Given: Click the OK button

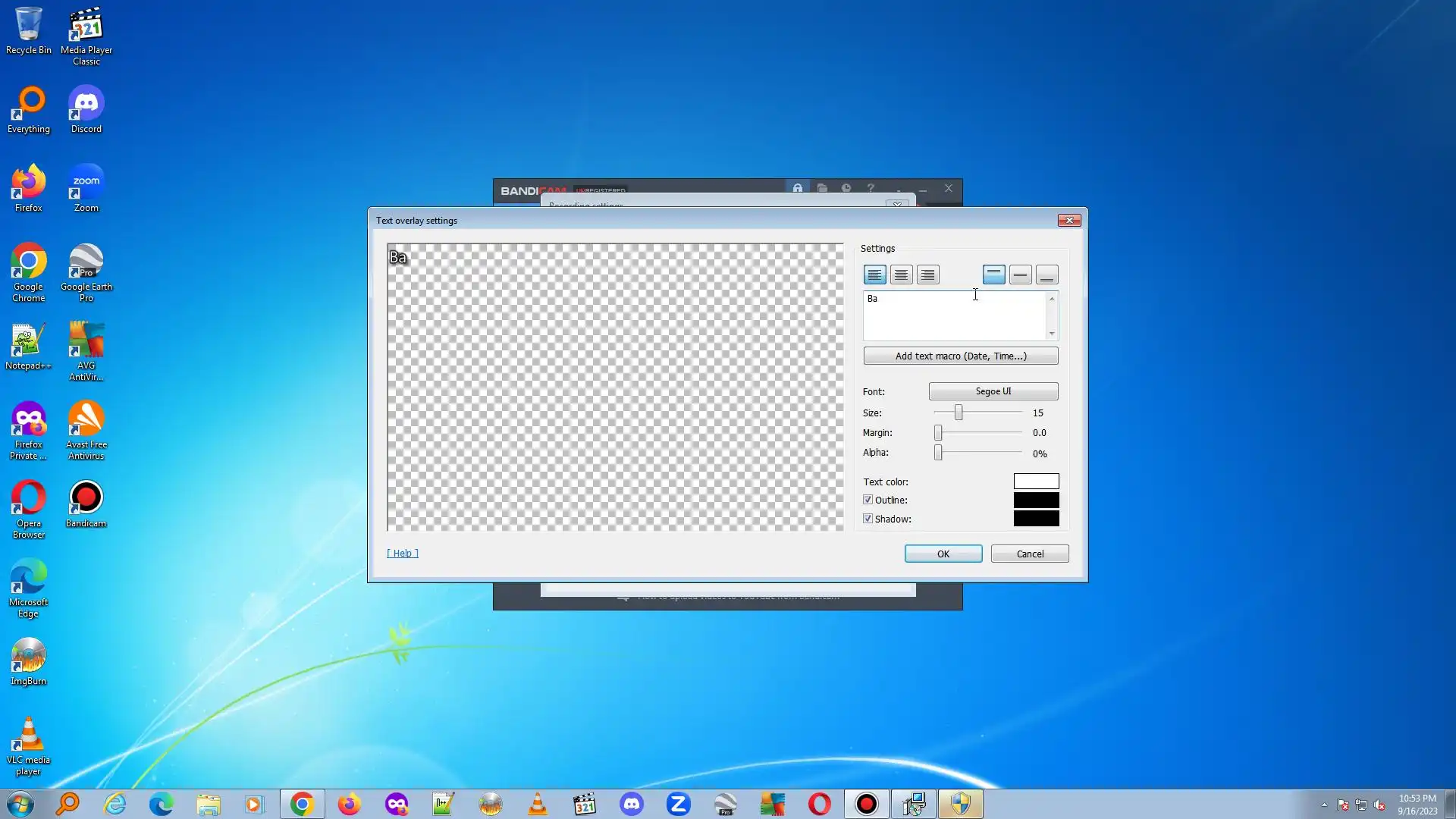Looking at the screenshot, I should tap(943, 554).
